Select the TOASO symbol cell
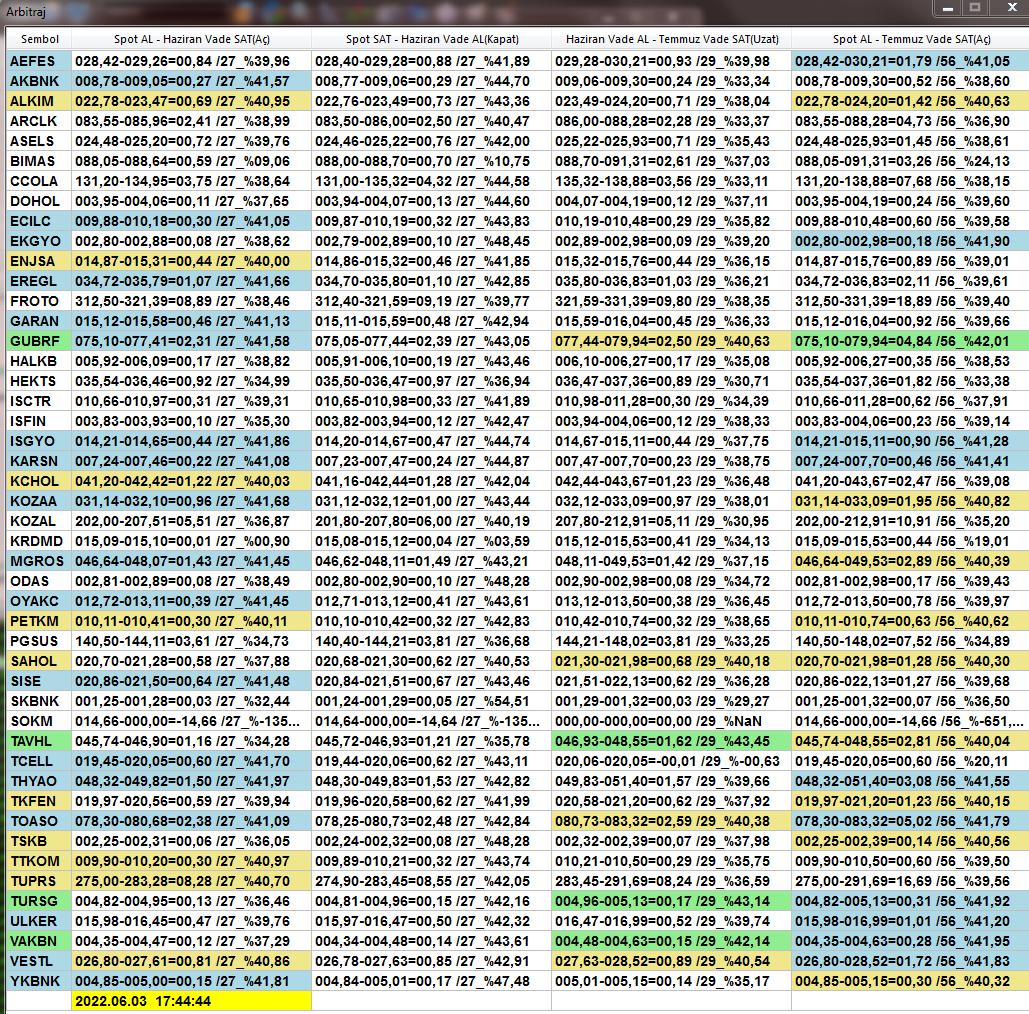Viewport: 1029px width, 1014px height. [x=39, y=822]
